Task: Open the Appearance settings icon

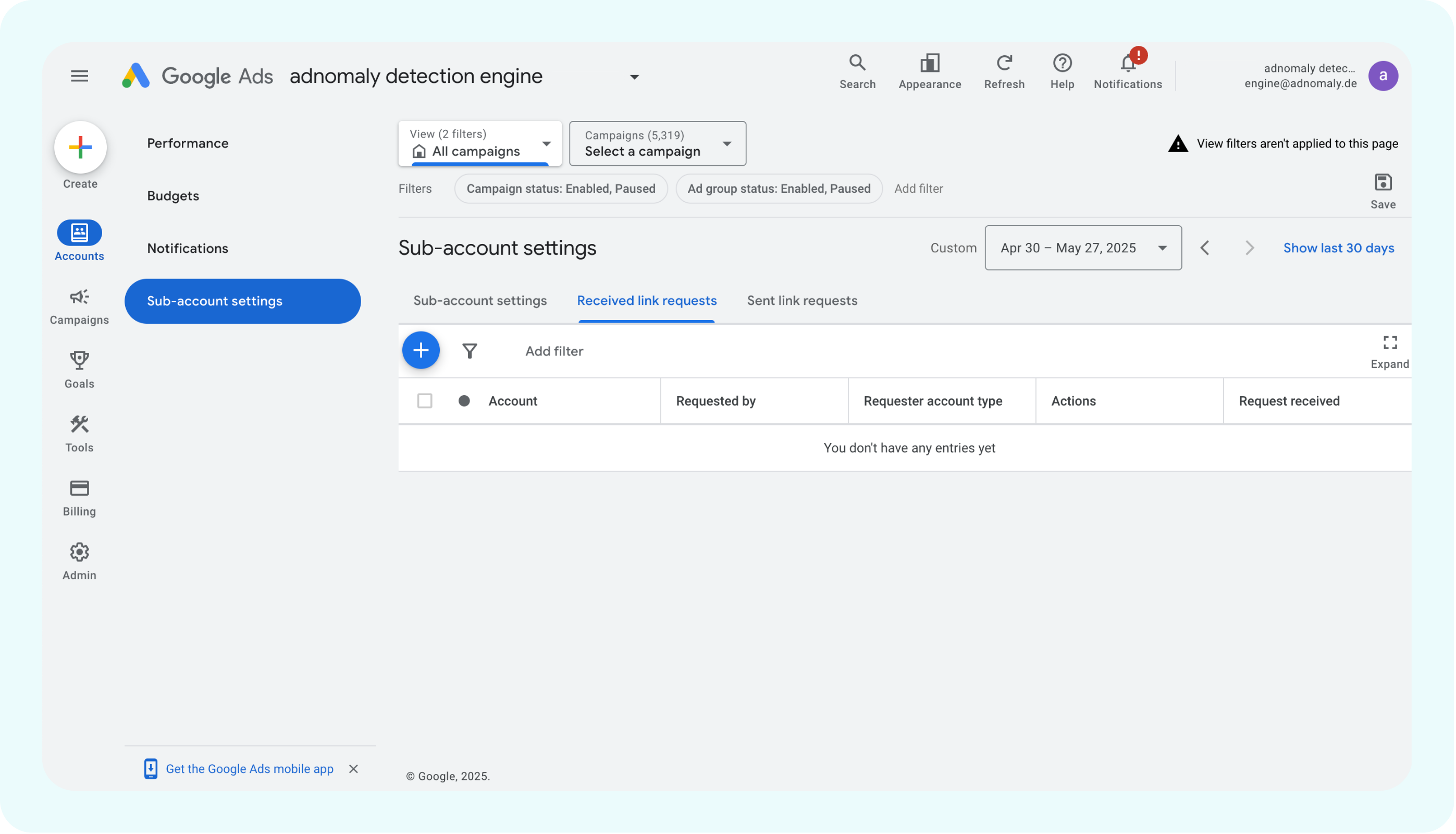Action: coord(929,63)
